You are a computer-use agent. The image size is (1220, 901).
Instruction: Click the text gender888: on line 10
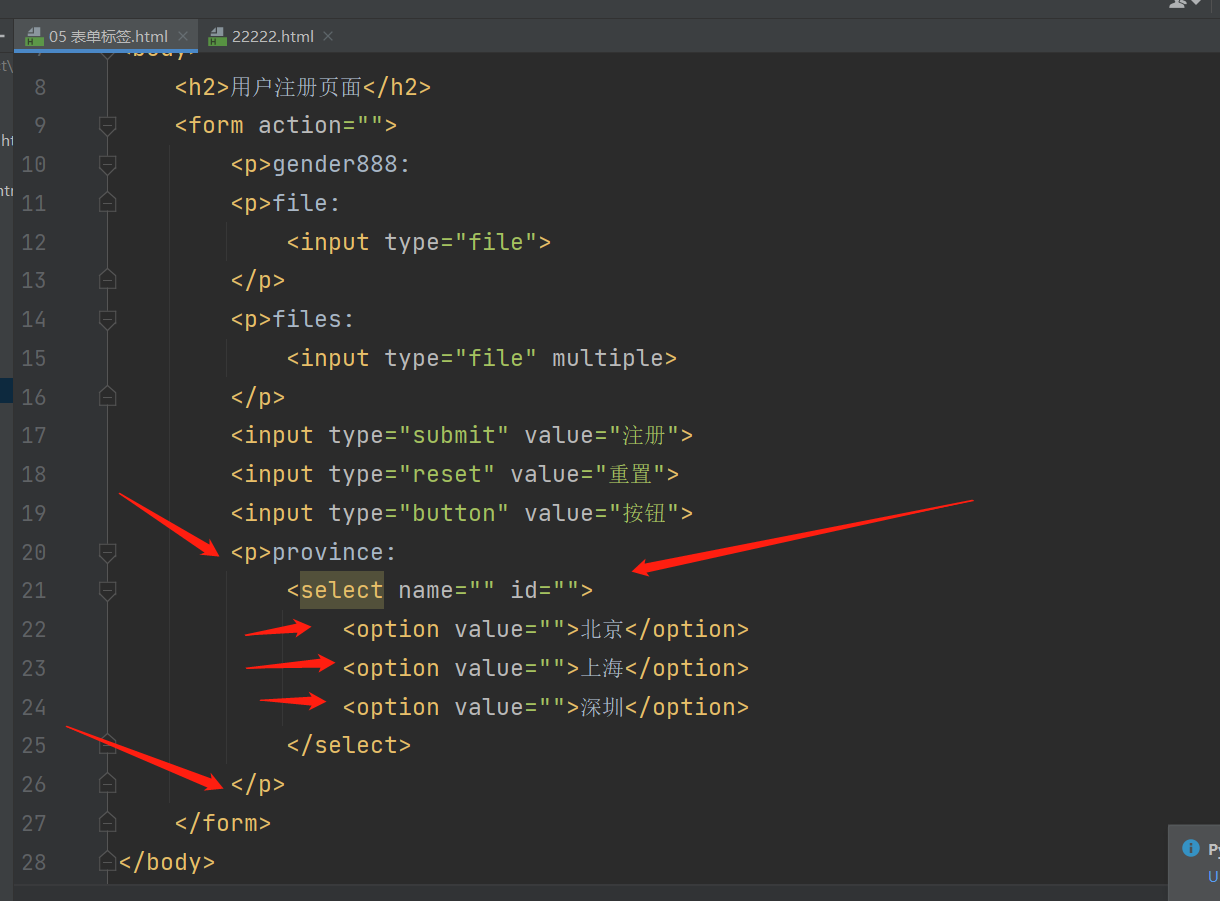click(x=341, y=164)
